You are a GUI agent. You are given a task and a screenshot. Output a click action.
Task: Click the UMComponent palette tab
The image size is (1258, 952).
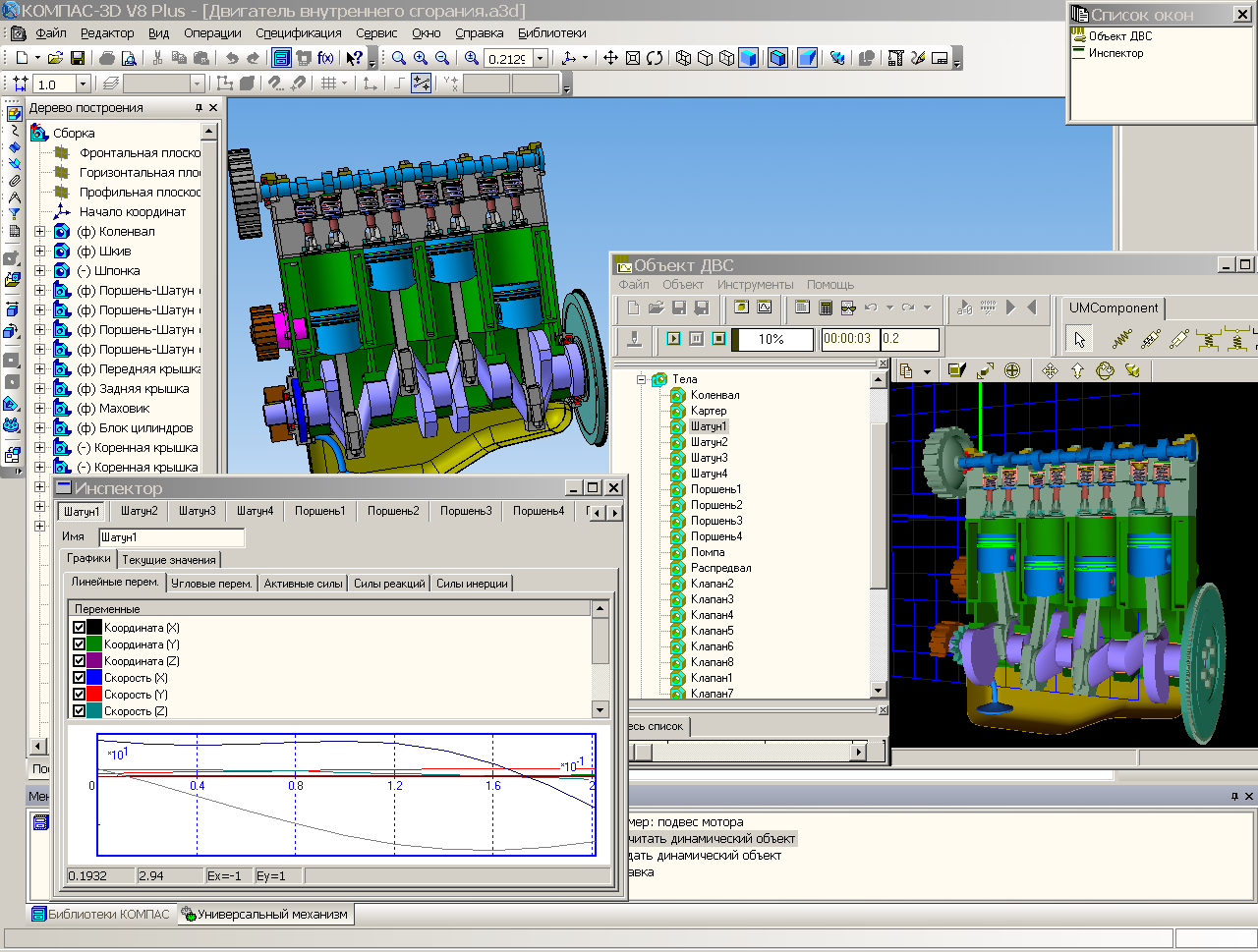pos(1114,308)
